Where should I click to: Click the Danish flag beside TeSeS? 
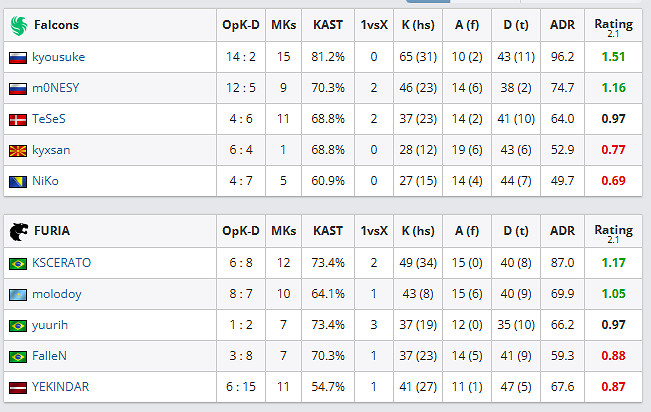coord(17,119)
